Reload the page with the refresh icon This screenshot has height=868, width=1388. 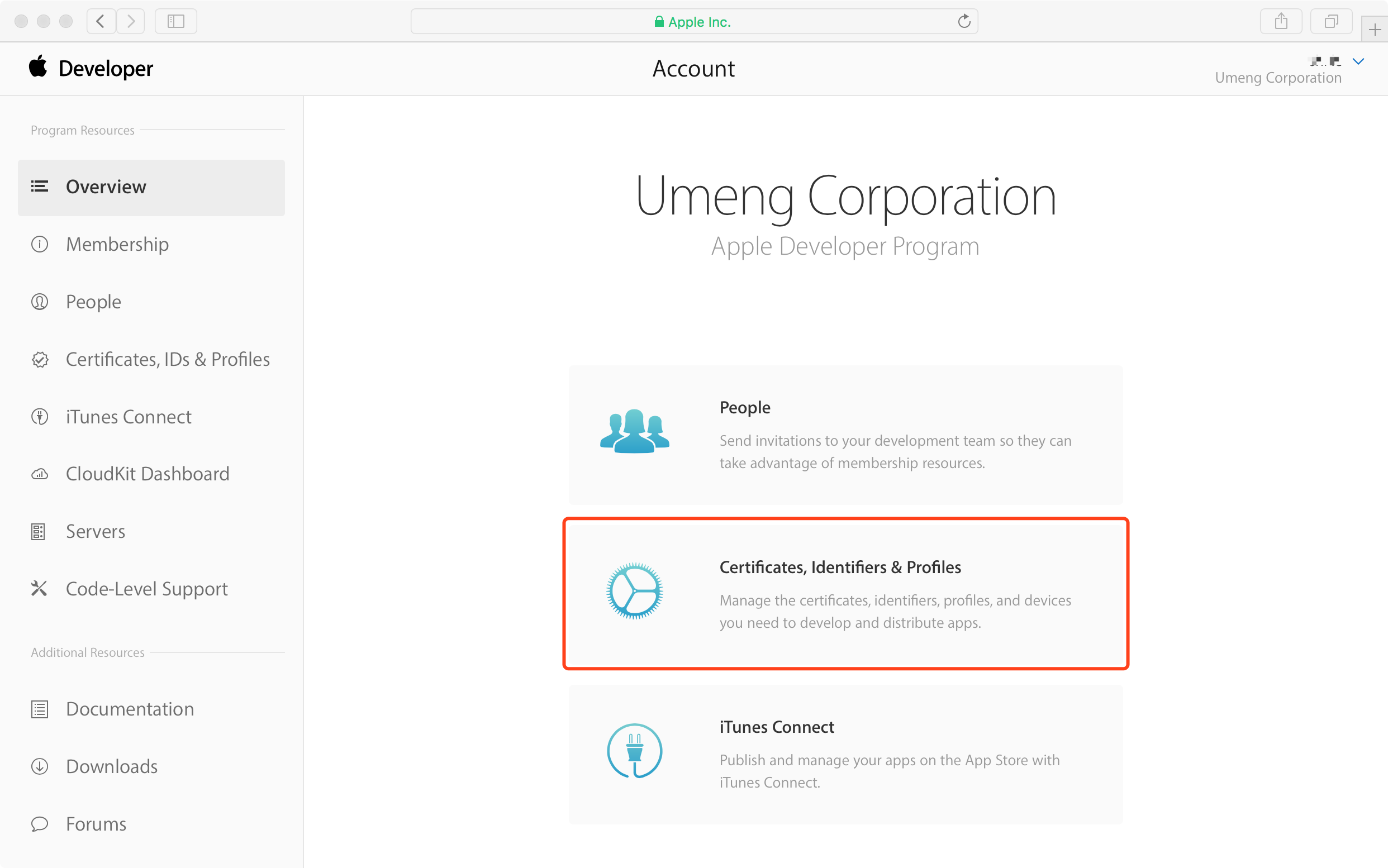pyautogui.click(x=964, y=21)
